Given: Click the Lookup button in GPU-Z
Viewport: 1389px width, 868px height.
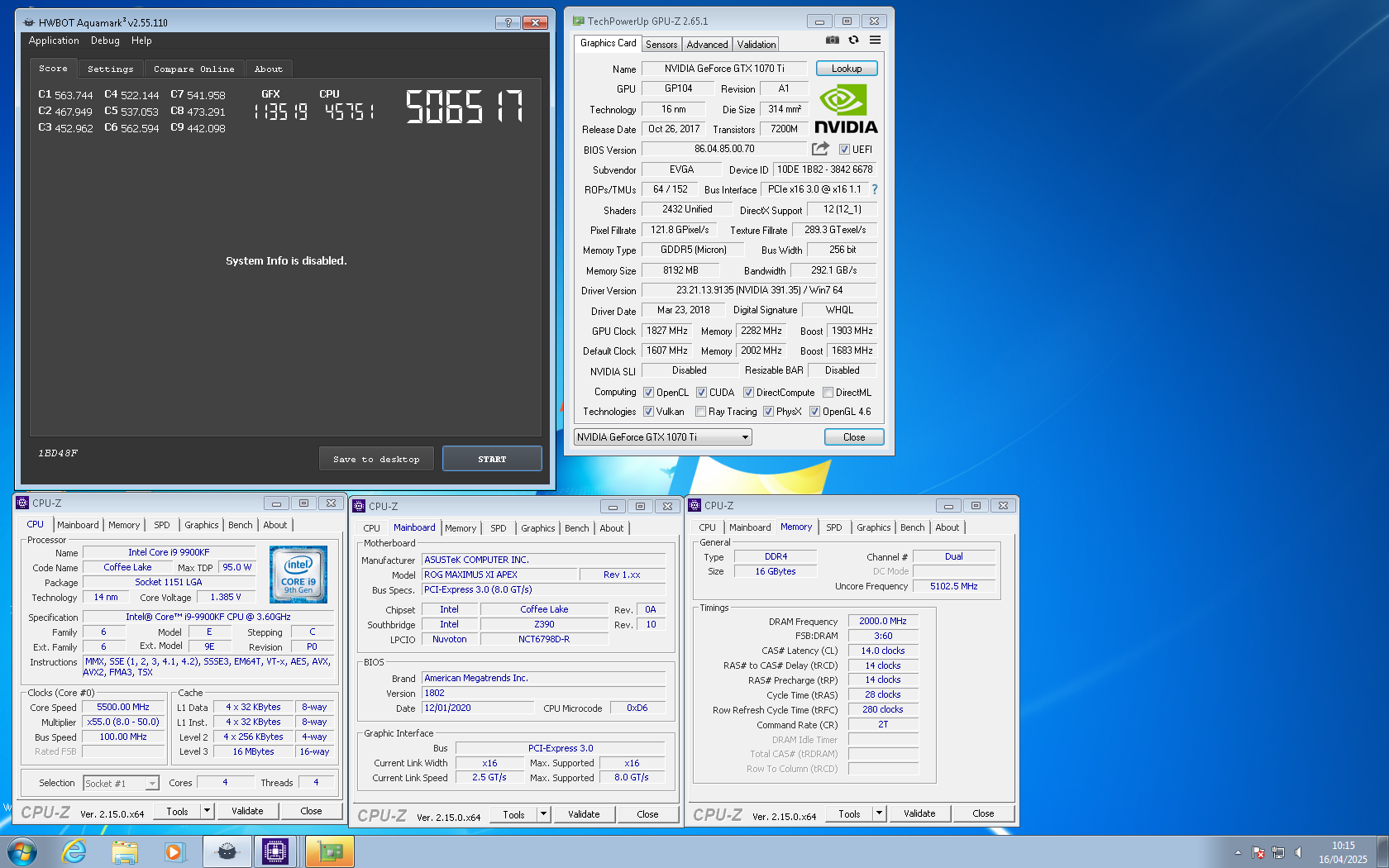Looking at the screenshot, I should click(847, 69).
